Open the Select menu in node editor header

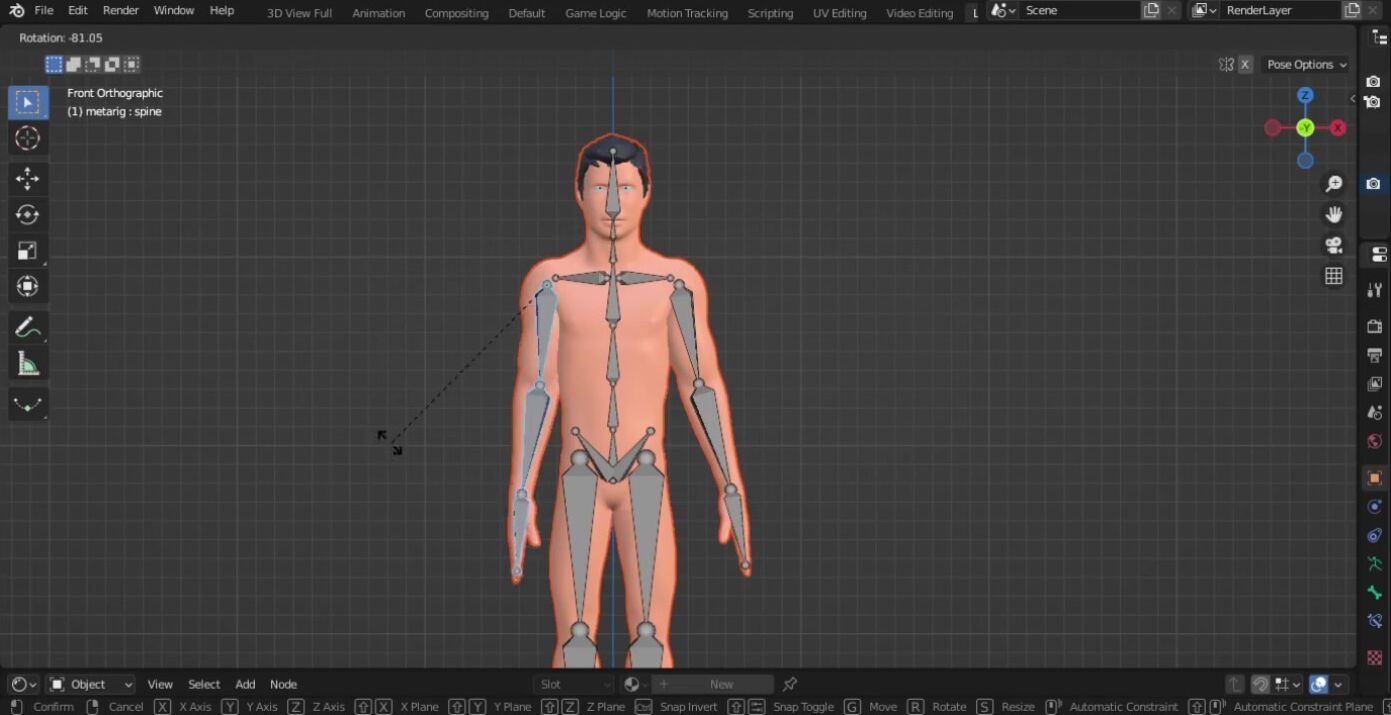(204, 684)
